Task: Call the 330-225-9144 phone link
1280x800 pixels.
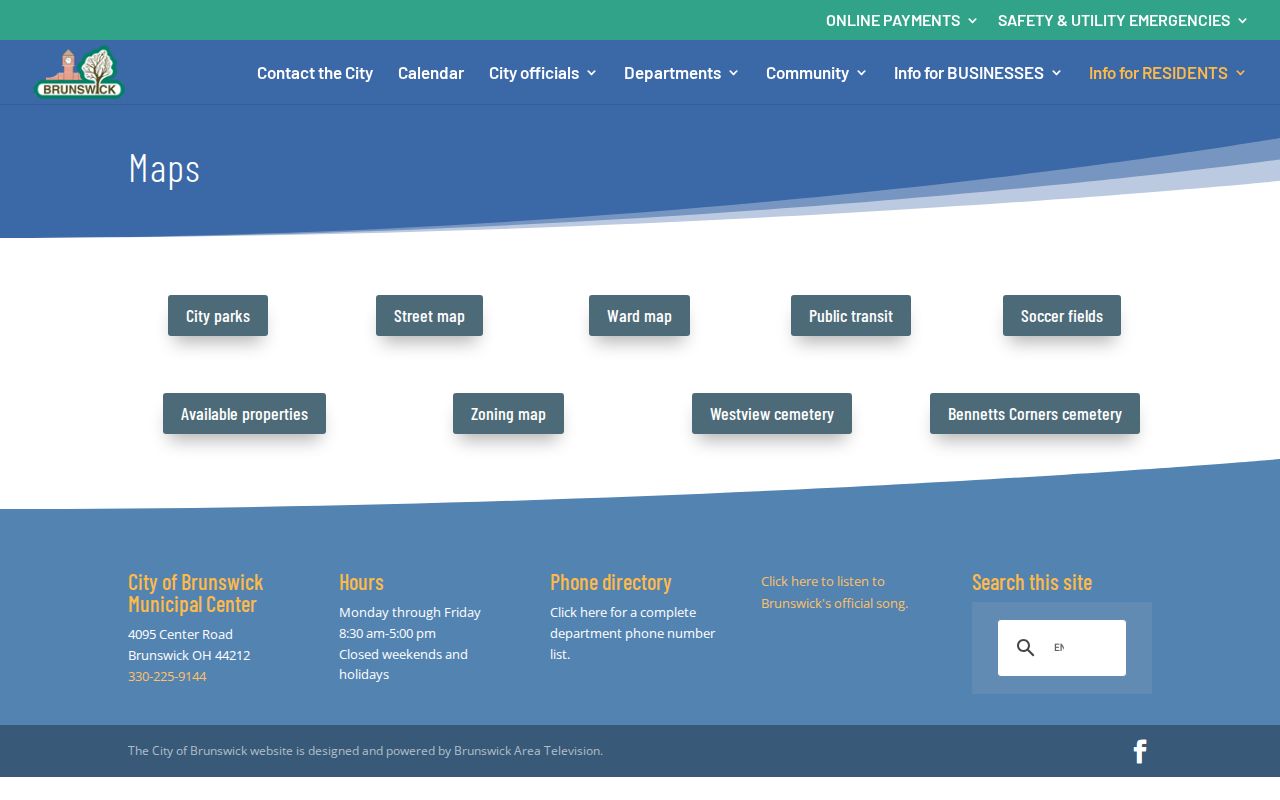Action: [x=167, y=677]
